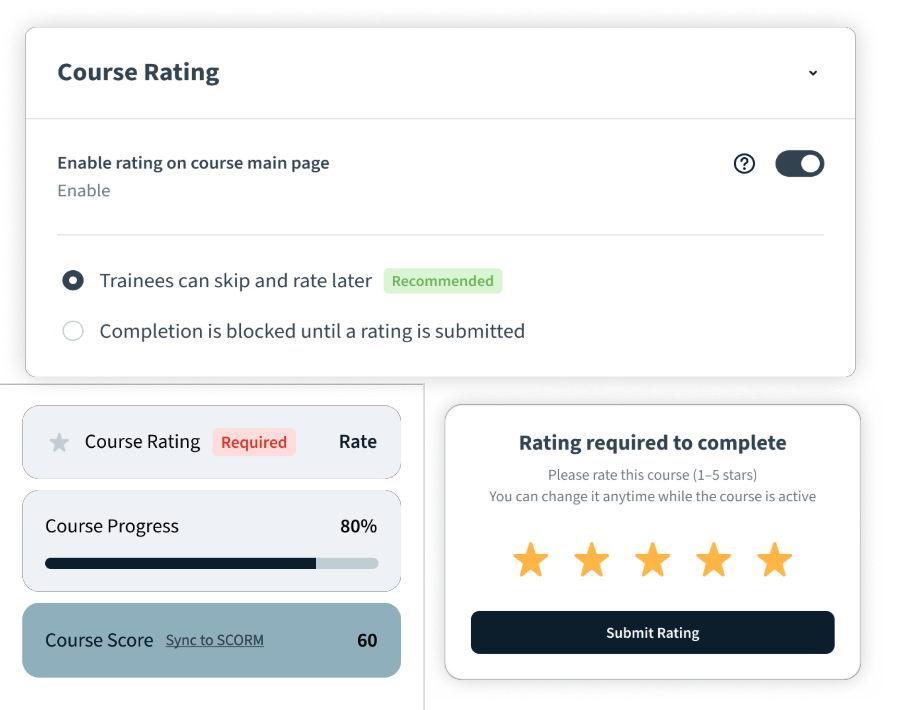The image size is (898, 710).
Task: Select the second rating star
Action: 592,560
